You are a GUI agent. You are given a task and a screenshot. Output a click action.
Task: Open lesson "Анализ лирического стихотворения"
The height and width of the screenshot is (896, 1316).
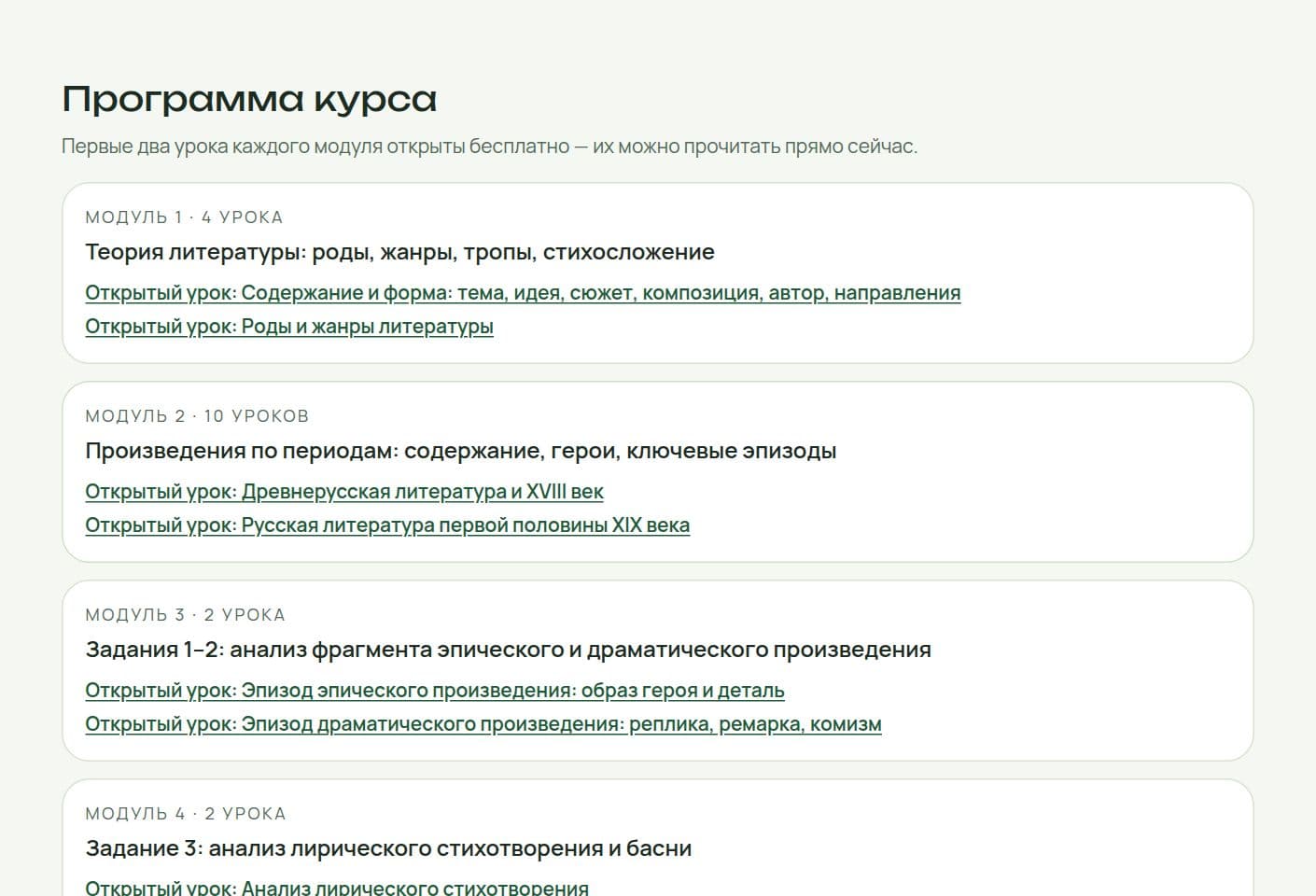click(x=337, y=888)
